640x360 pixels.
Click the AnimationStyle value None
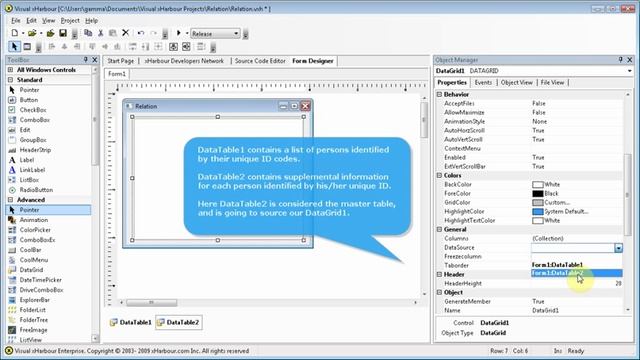coord(539,122)
